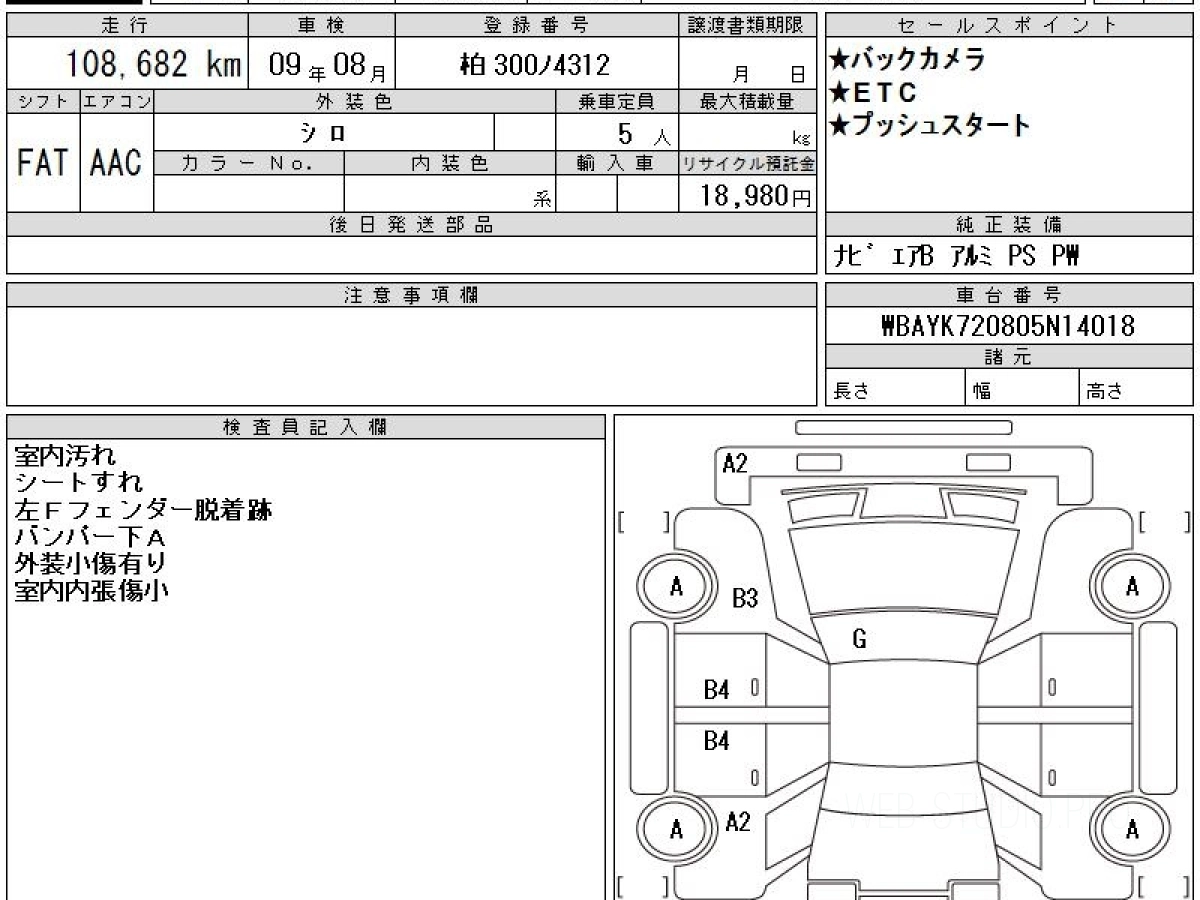Select the lower B4 mark on rear door
Screen dimensions: 1200x900
pyautogui.click(x=716, y=741)
